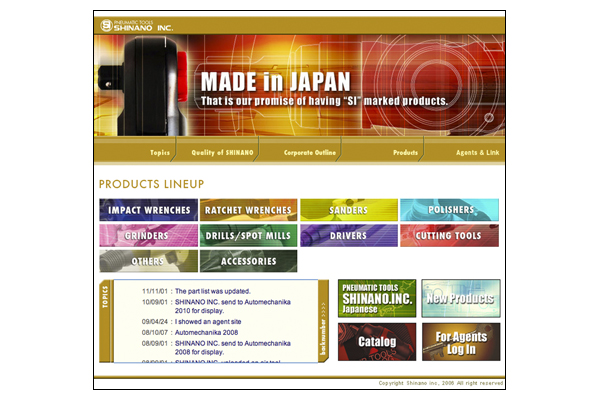This screenshot has width=600, height=400.
Task: Open the Shinano Inc. Japanese site banner
Action: tap(377, 298)
